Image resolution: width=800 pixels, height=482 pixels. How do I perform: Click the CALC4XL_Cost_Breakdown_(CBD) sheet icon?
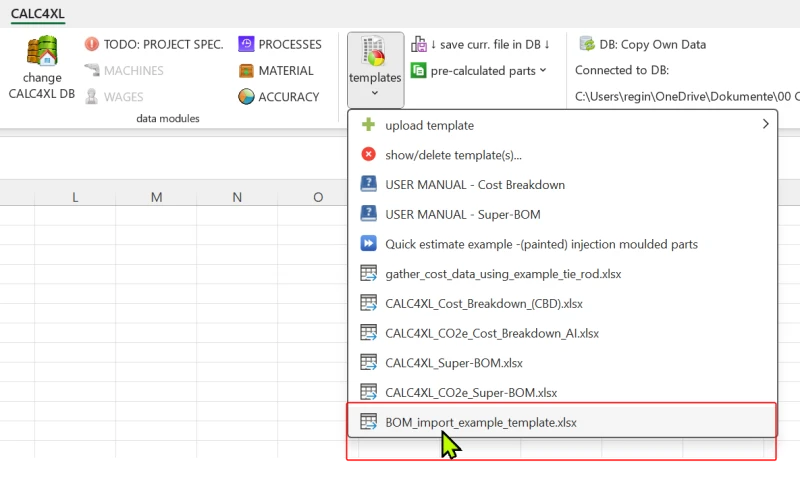coord(368,302)
